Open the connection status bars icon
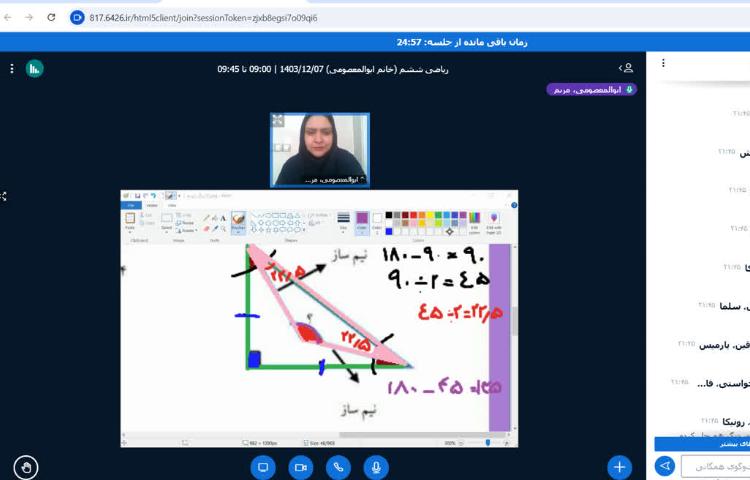This screenshot has width=750, height=480. (x=35, y=68)
